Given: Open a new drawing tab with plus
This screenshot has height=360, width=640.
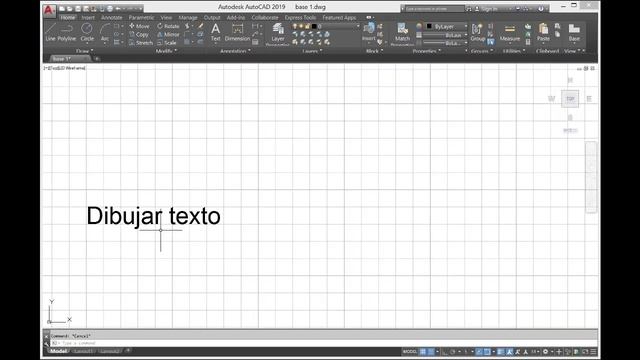Looking at the screenshot, I should pyautogui.click(x=97, y=59).
